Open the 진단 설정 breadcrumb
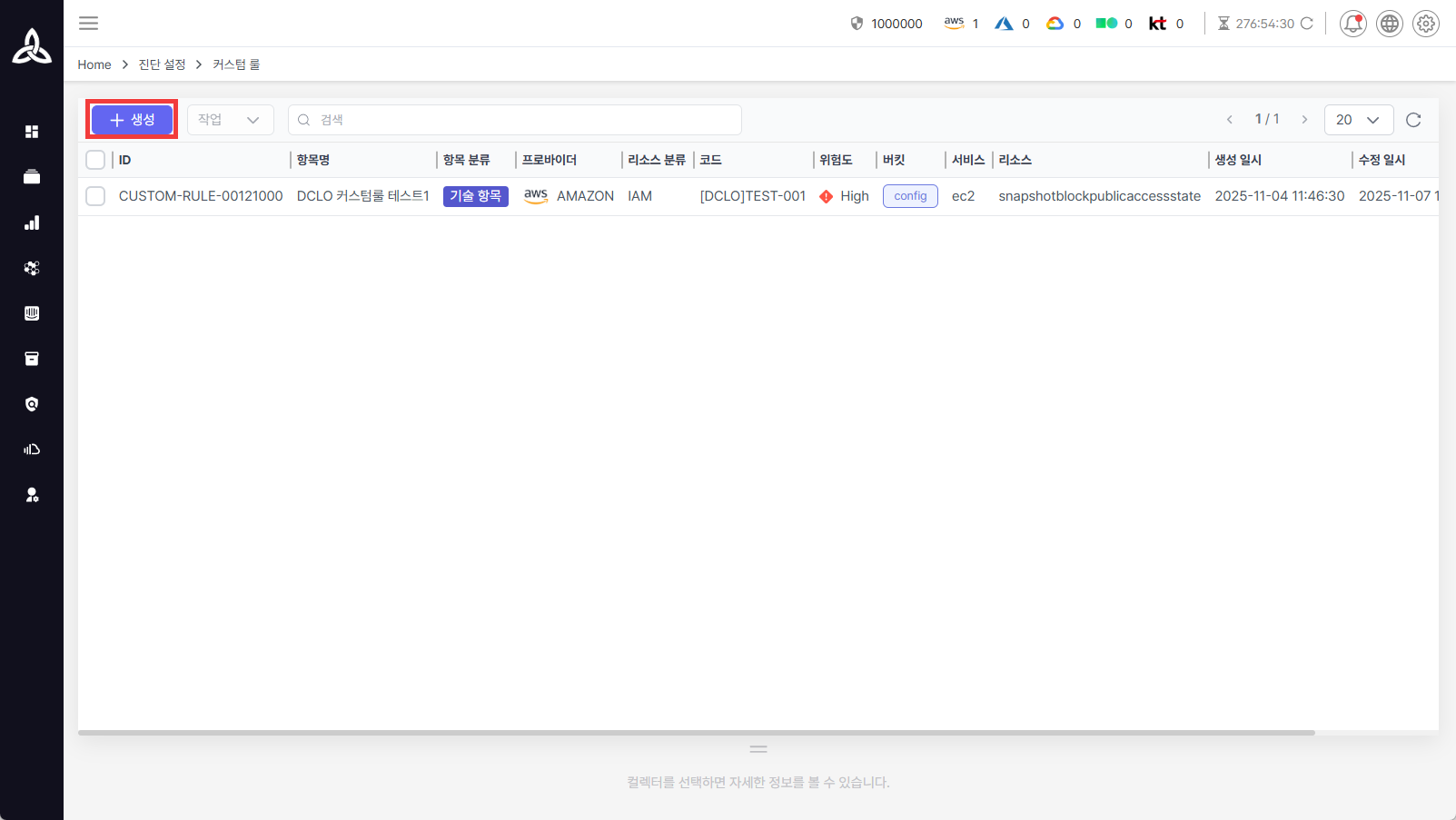The width and height of the screenshot is (1456, 820). pos(162,64)
